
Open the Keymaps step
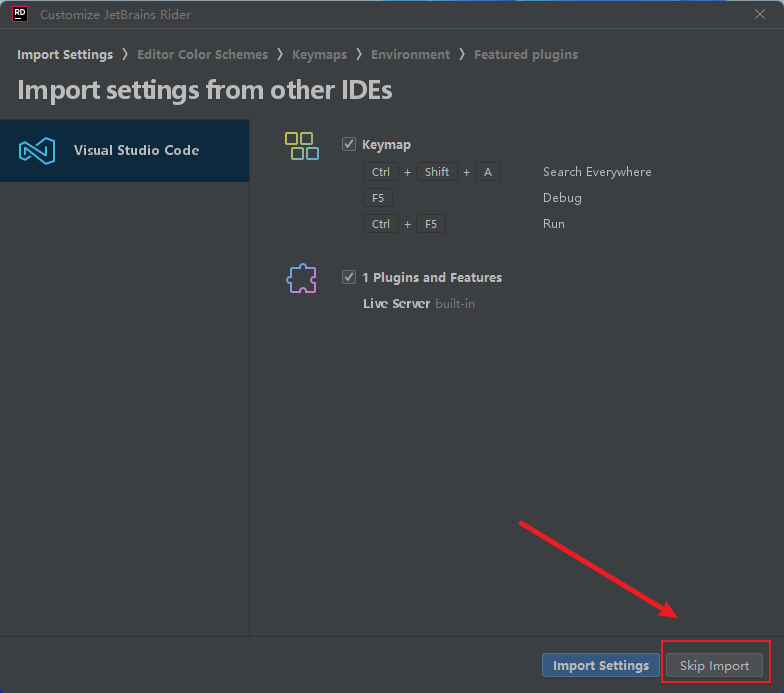point(319,54)
